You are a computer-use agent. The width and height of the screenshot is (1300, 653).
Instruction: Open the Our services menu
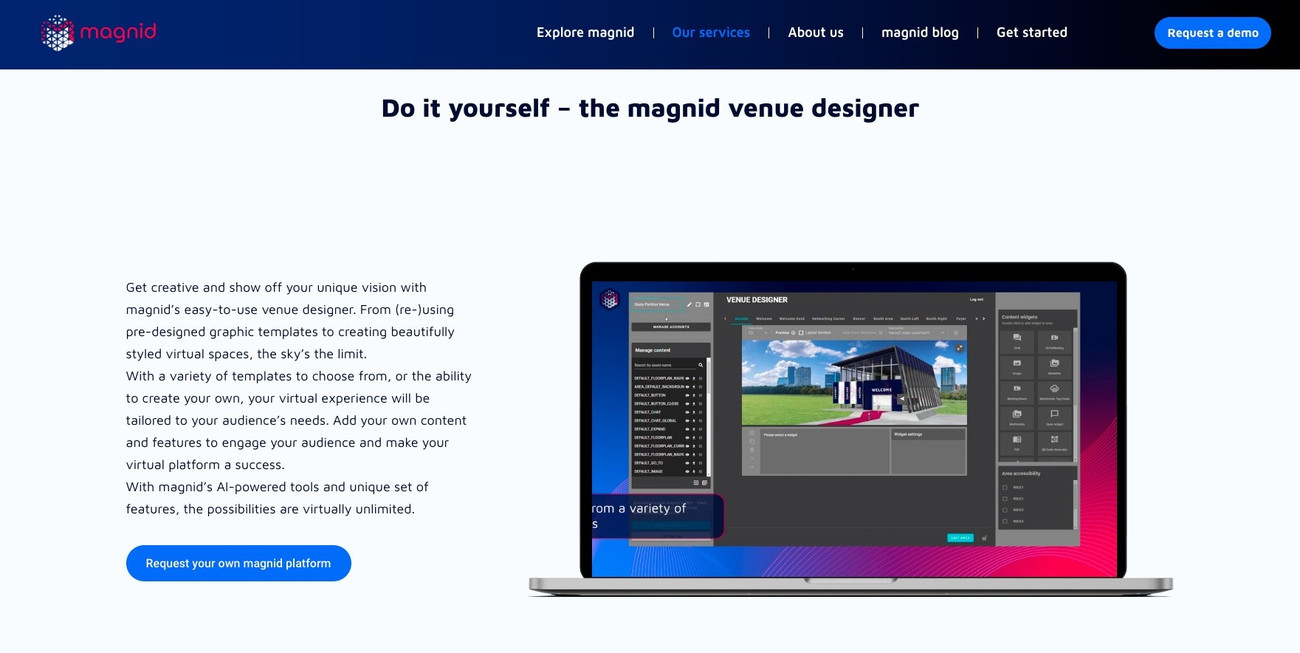(x=711, y=32)
